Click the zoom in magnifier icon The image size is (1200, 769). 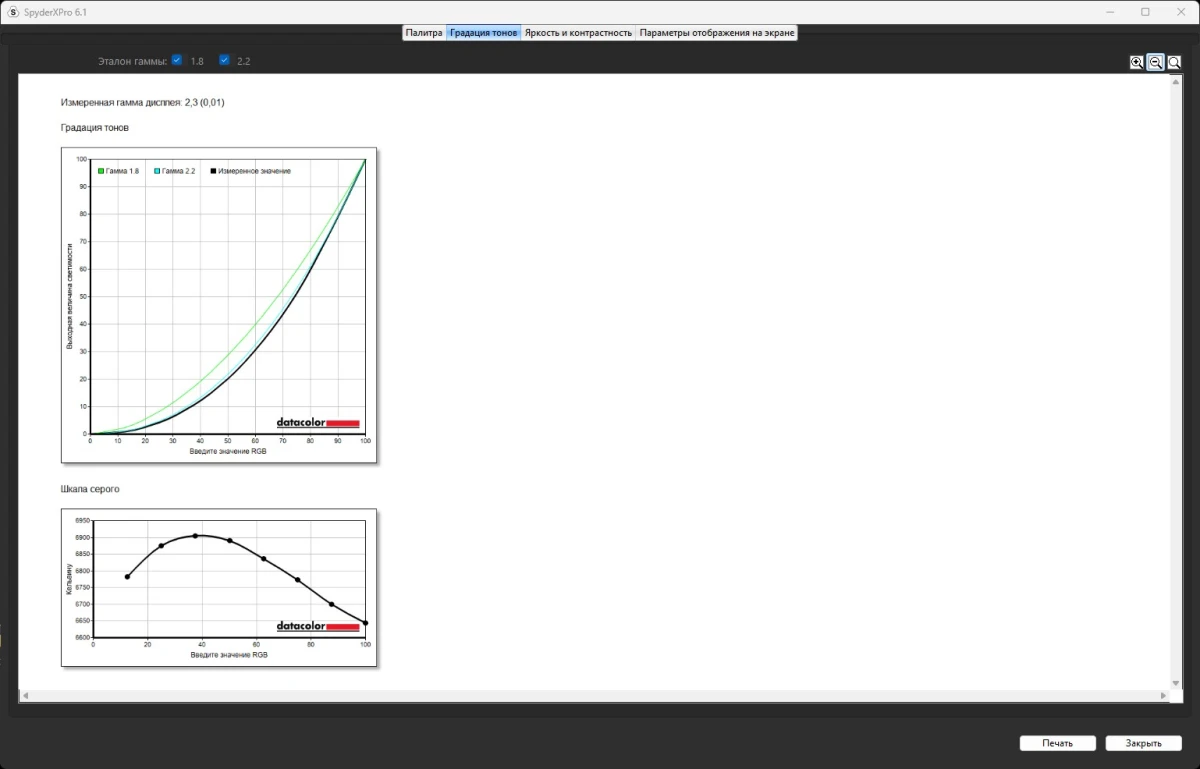point(1136,62)
